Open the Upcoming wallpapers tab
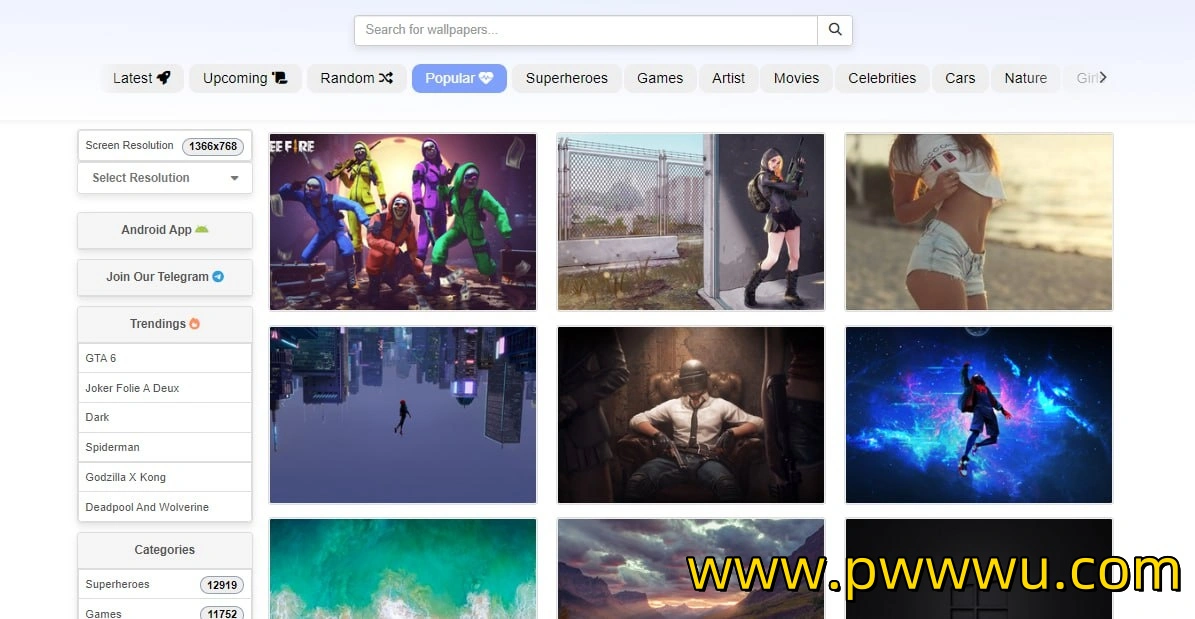The width and height of the screenshot is (1195, 619). (245, 78)
